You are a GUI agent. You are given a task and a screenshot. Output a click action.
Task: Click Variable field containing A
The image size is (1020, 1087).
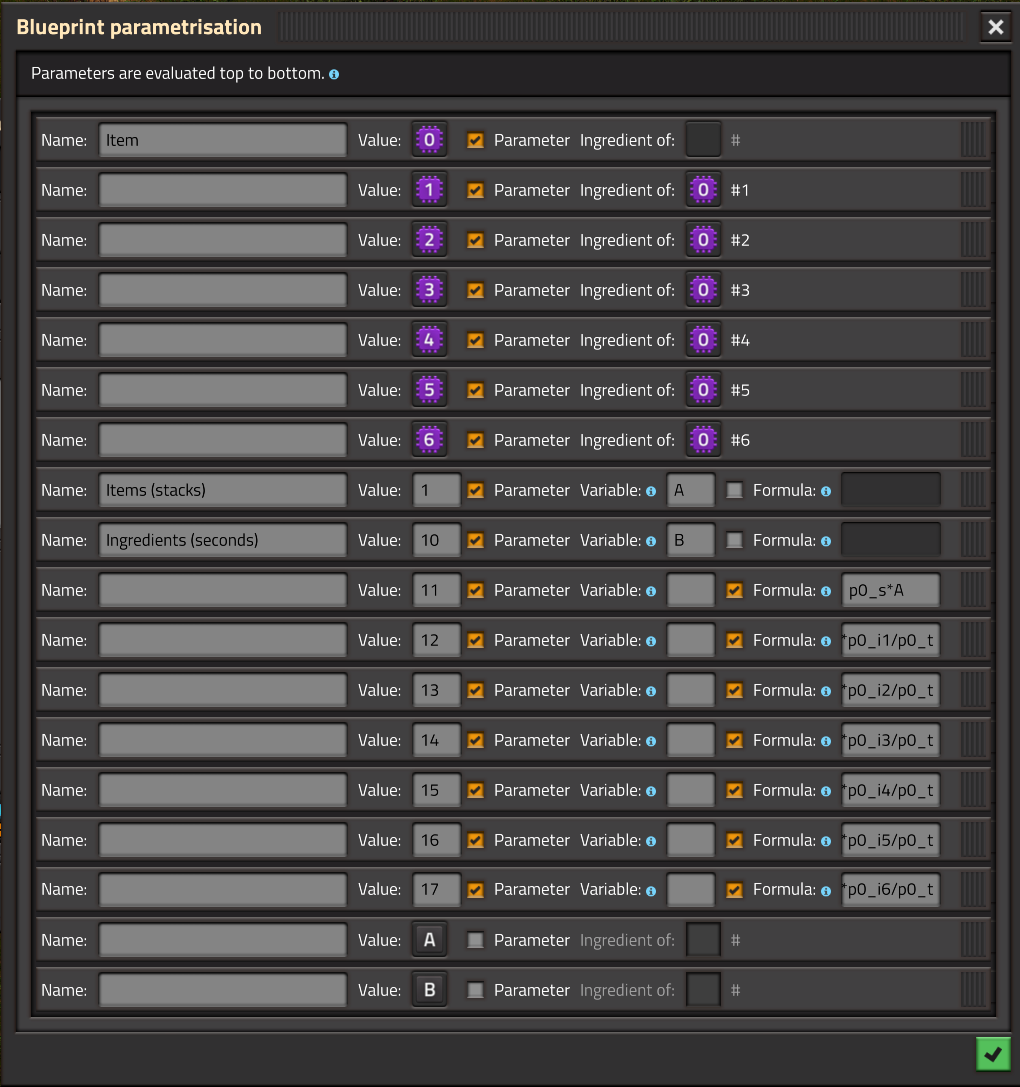pos(691,490)
